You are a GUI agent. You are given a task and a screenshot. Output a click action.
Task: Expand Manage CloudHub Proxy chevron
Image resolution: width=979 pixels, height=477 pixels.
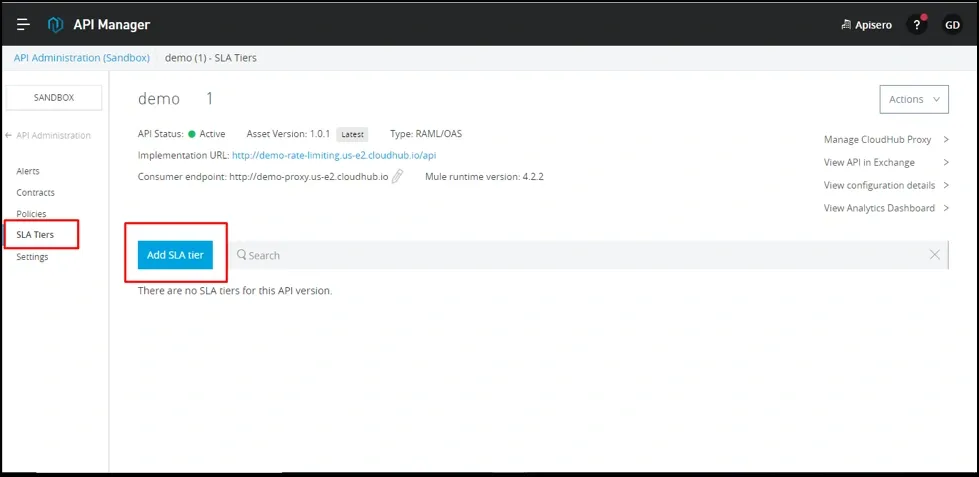pyautogui.click(x=947, y=139)
